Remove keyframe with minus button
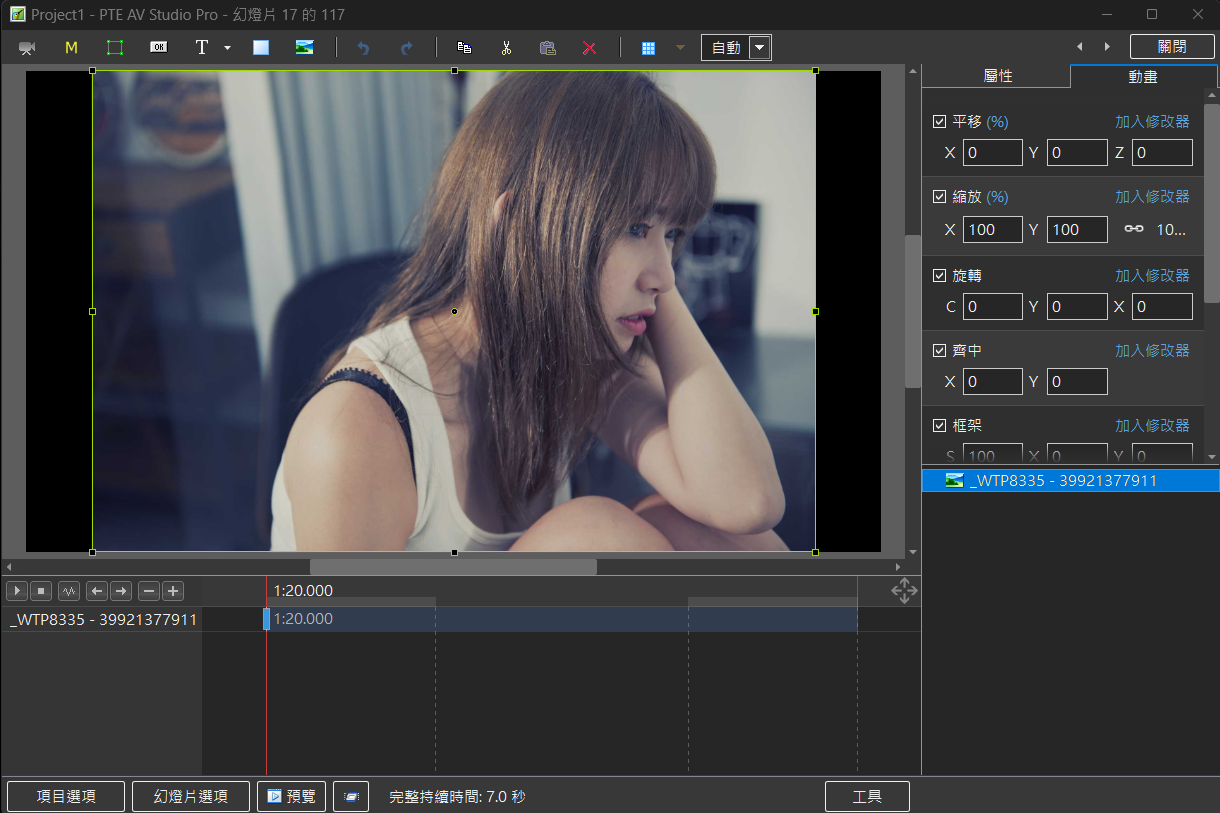This screenshot has width=1220, height=813. (x=149, y=591)
